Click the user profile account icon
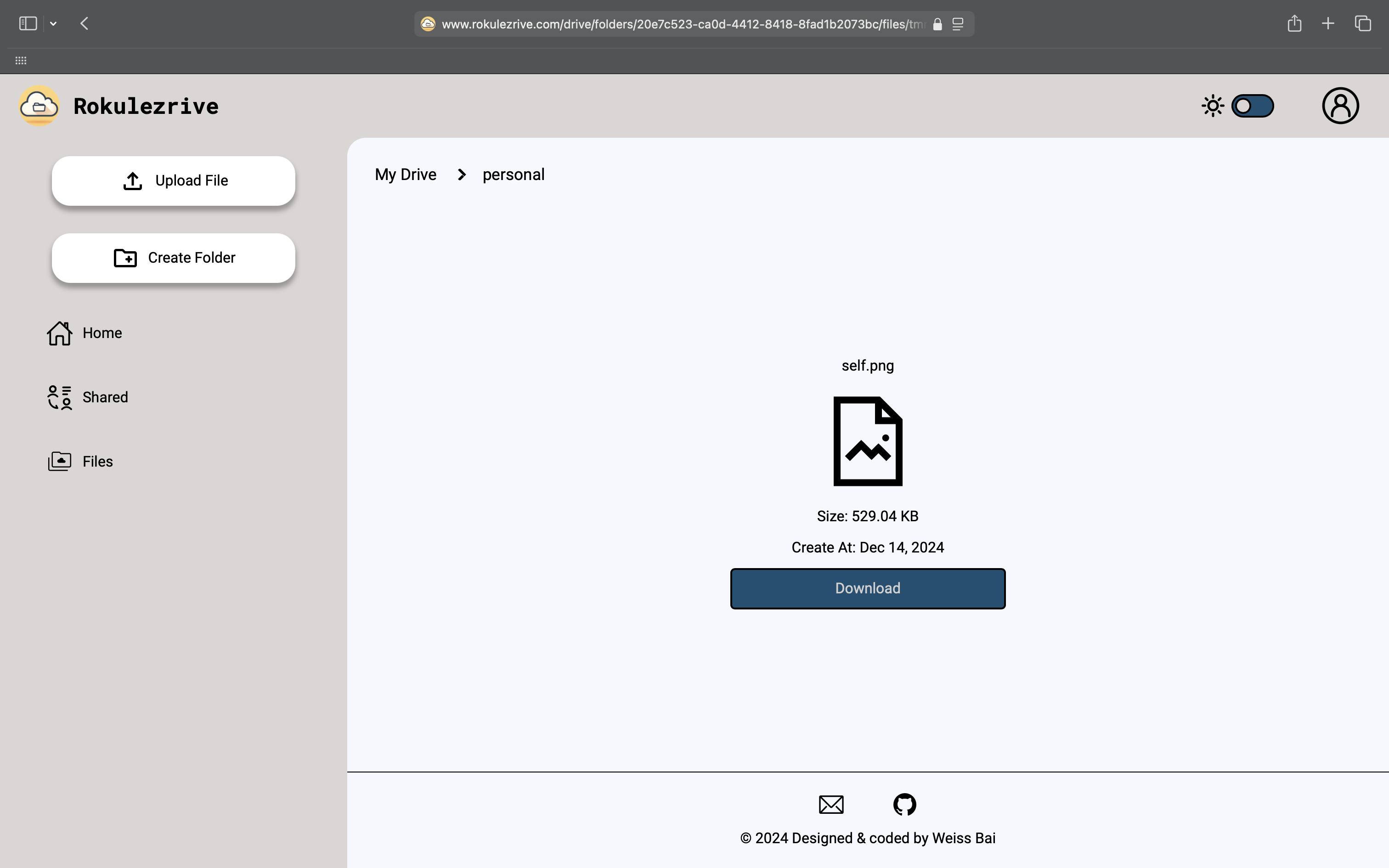This screenshot has width=1389, height=868. click(x=1340, y=106)
